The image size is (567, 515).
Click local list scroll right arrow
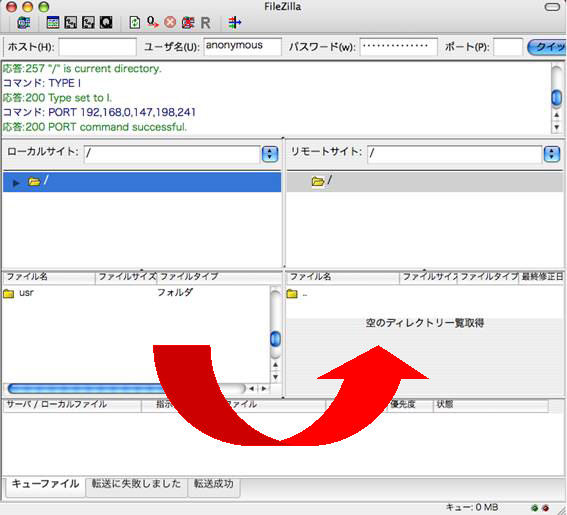point(264,389)
